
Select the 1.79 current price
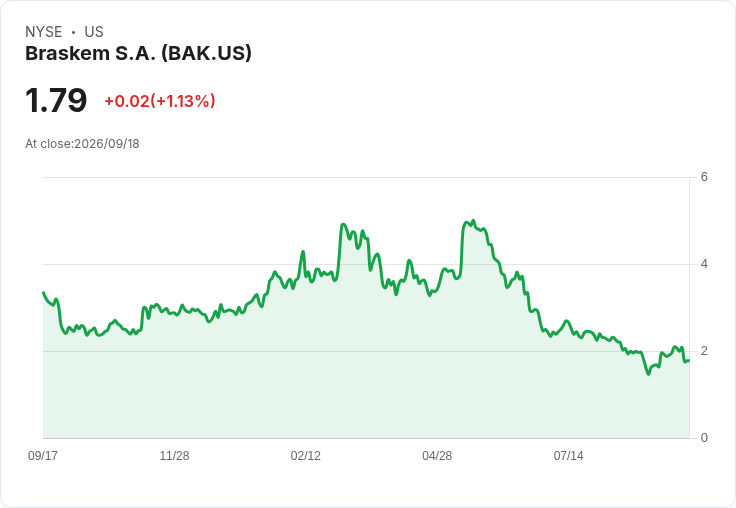pyautogui.click(x=56, y=100)
